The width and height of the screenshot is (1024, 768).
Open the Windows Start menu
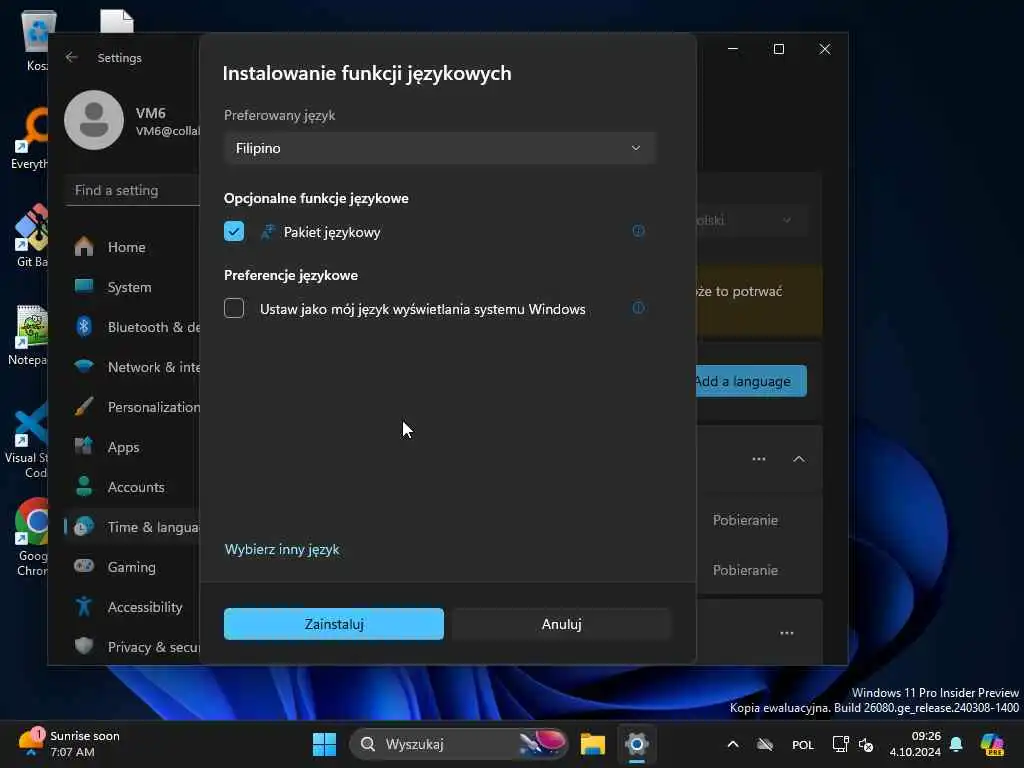pos(324,744)
